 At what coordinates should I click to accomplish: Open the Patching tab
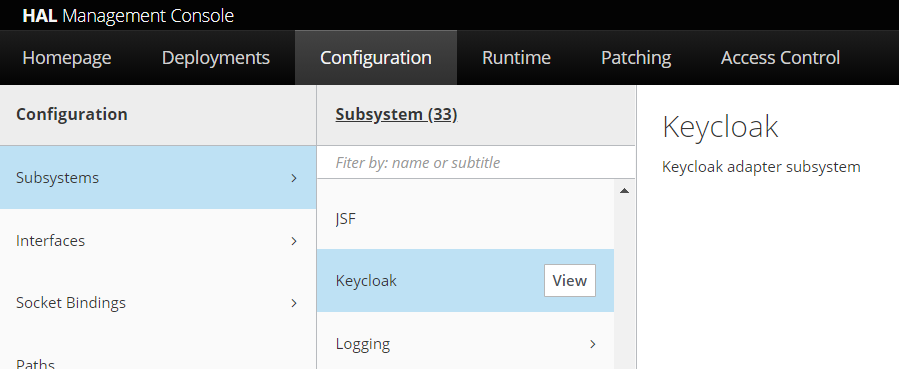click(x=636, y=58)
